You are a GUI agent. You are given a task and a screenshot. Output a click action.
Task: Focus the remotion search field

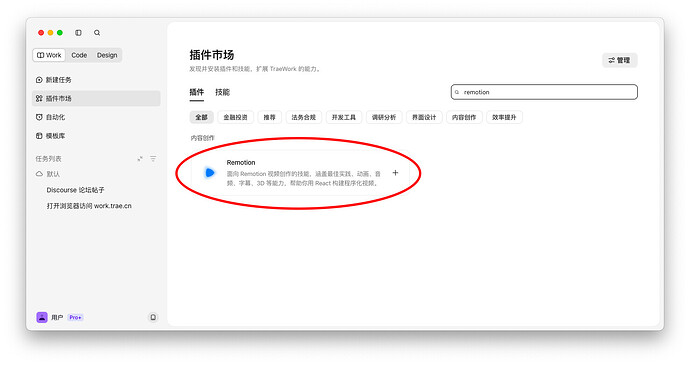[544, 92]
